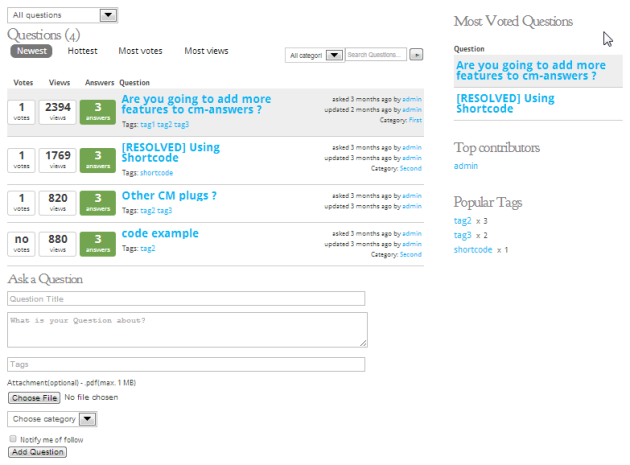Switch to the Hottest tab
Viewport: 630px width, 465px height.
[82, 51]
